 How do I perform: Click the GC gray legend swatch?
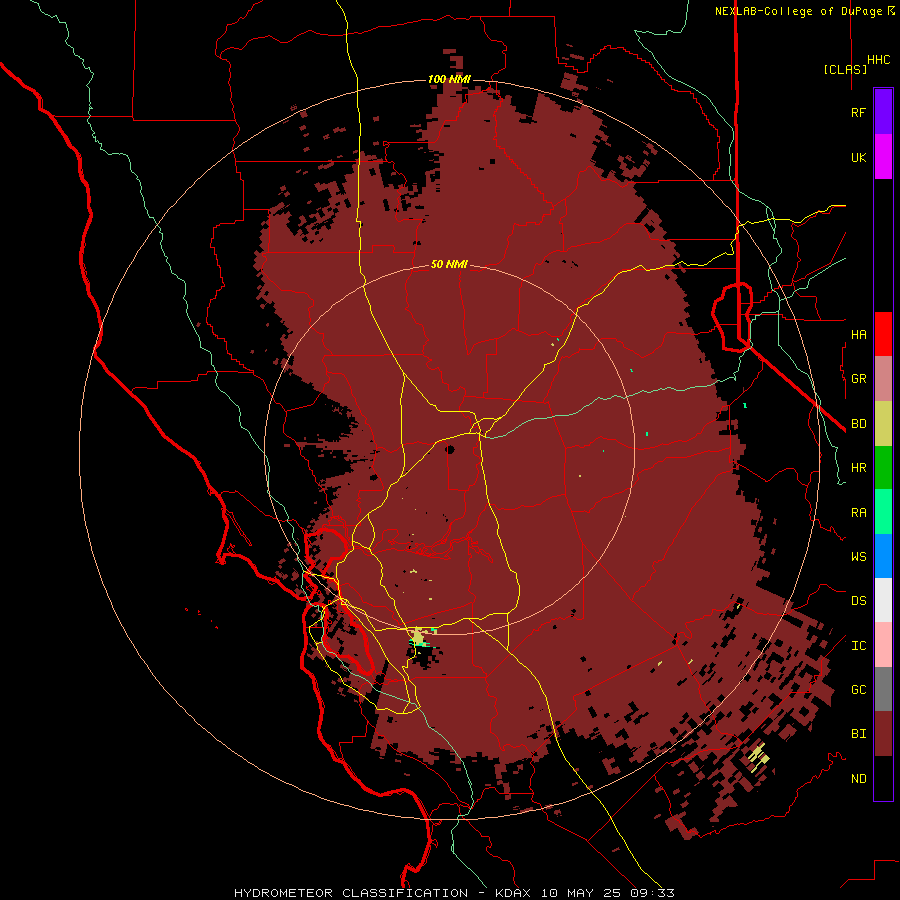(x=883, y=689)
